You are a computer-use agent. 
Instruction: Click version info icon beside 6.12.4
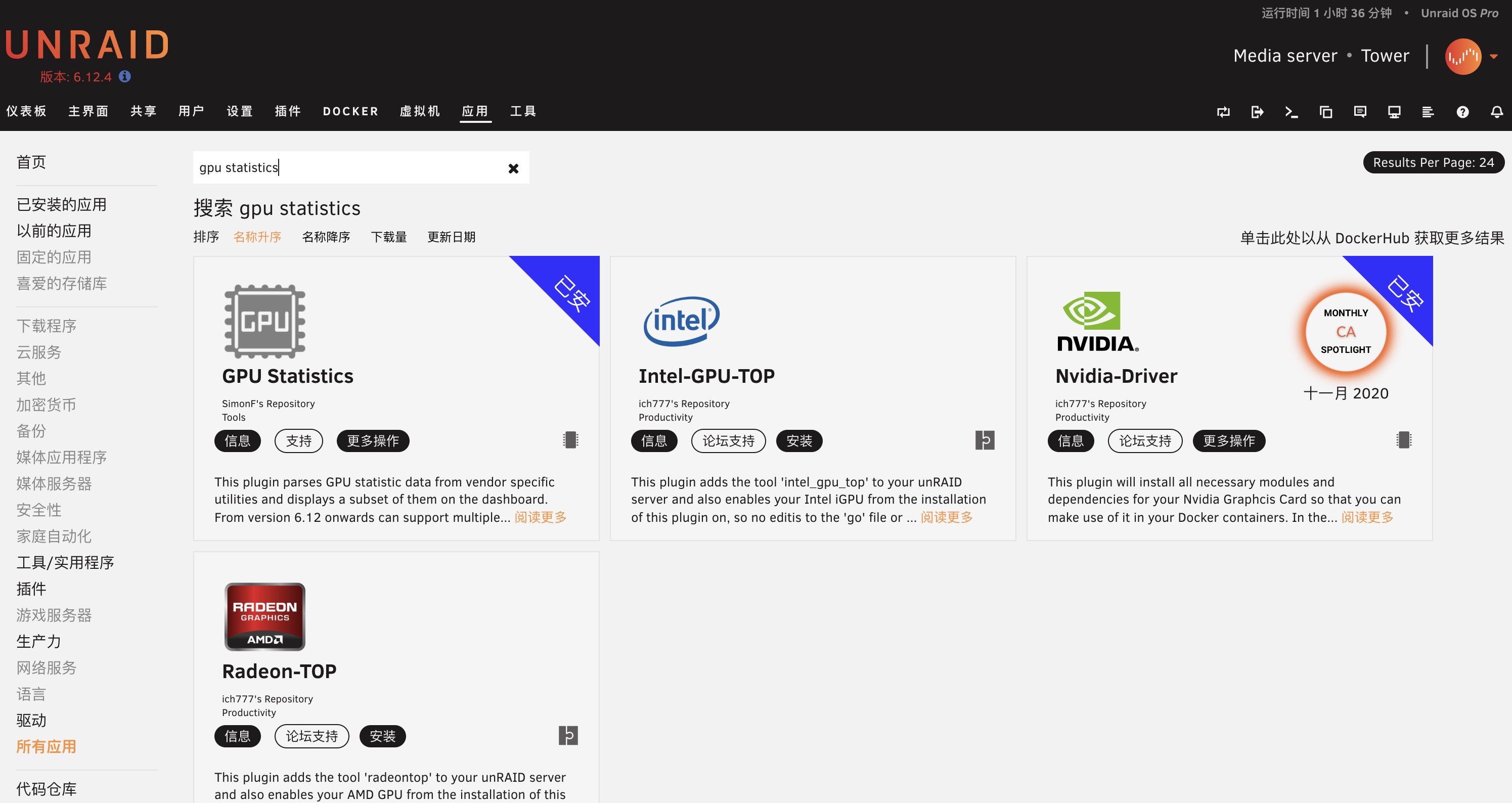[124, 76]
